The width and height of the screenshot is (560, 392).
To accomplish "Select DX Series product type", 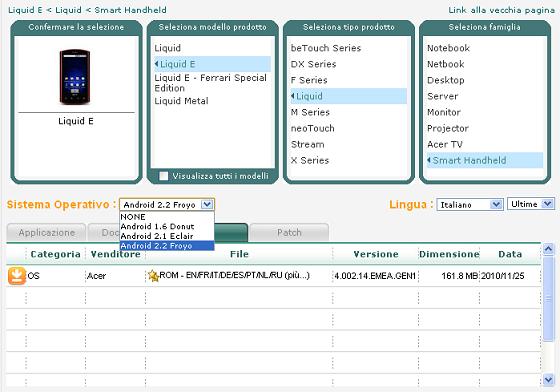I will 313,64.
